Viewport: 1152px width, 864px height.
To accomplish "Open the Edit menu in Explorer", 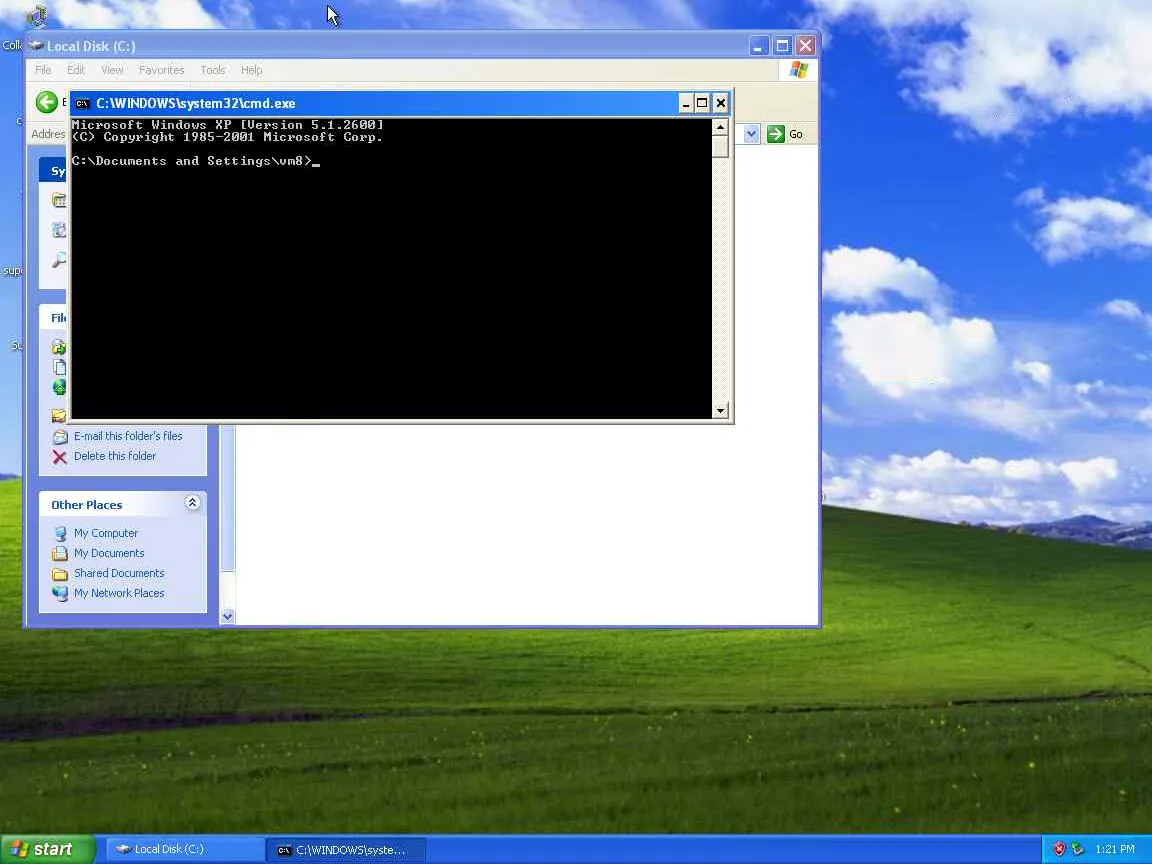I will (x=76, y=70).
